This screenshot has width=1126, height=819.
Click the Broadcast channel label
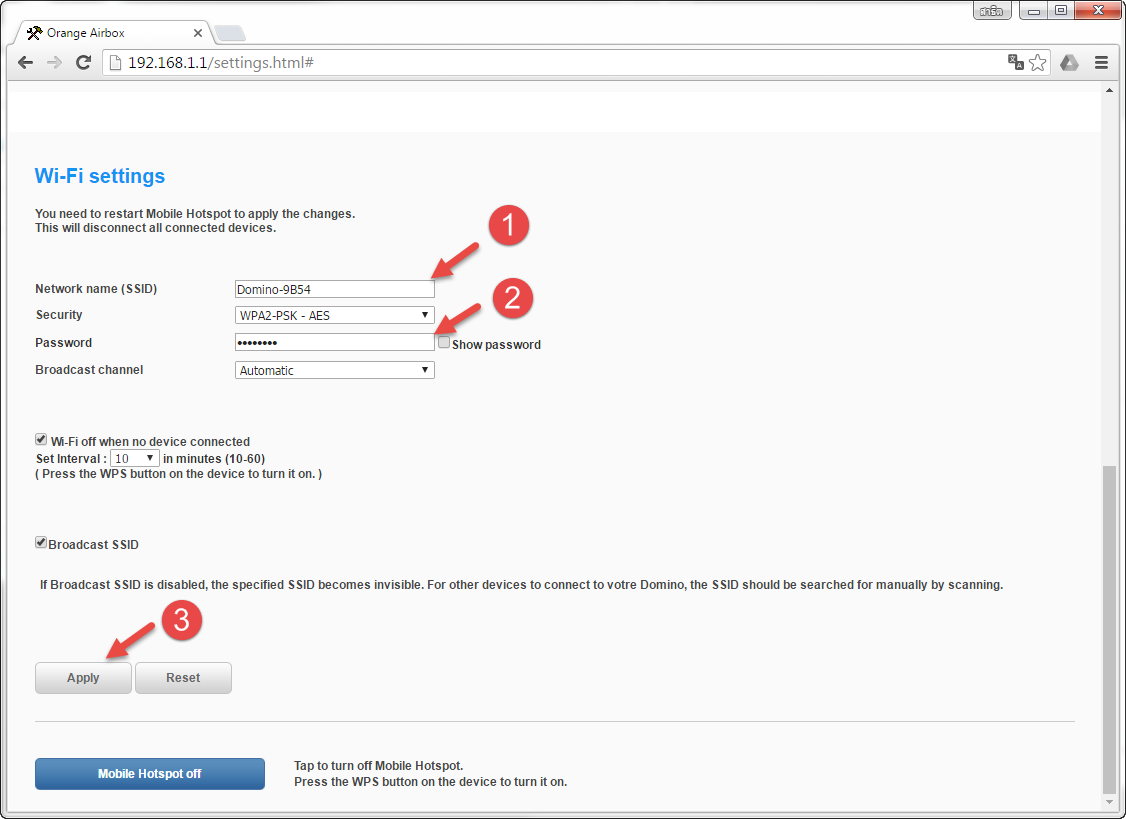pos(89,370)
